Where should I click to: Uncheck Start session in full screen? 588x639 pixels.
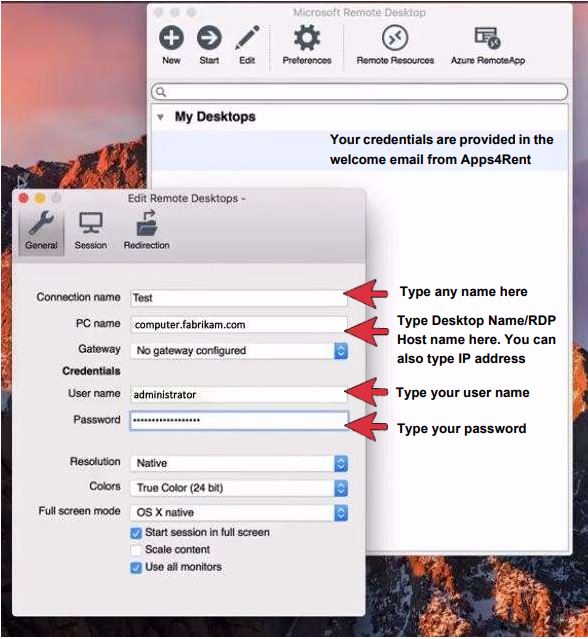136,533
